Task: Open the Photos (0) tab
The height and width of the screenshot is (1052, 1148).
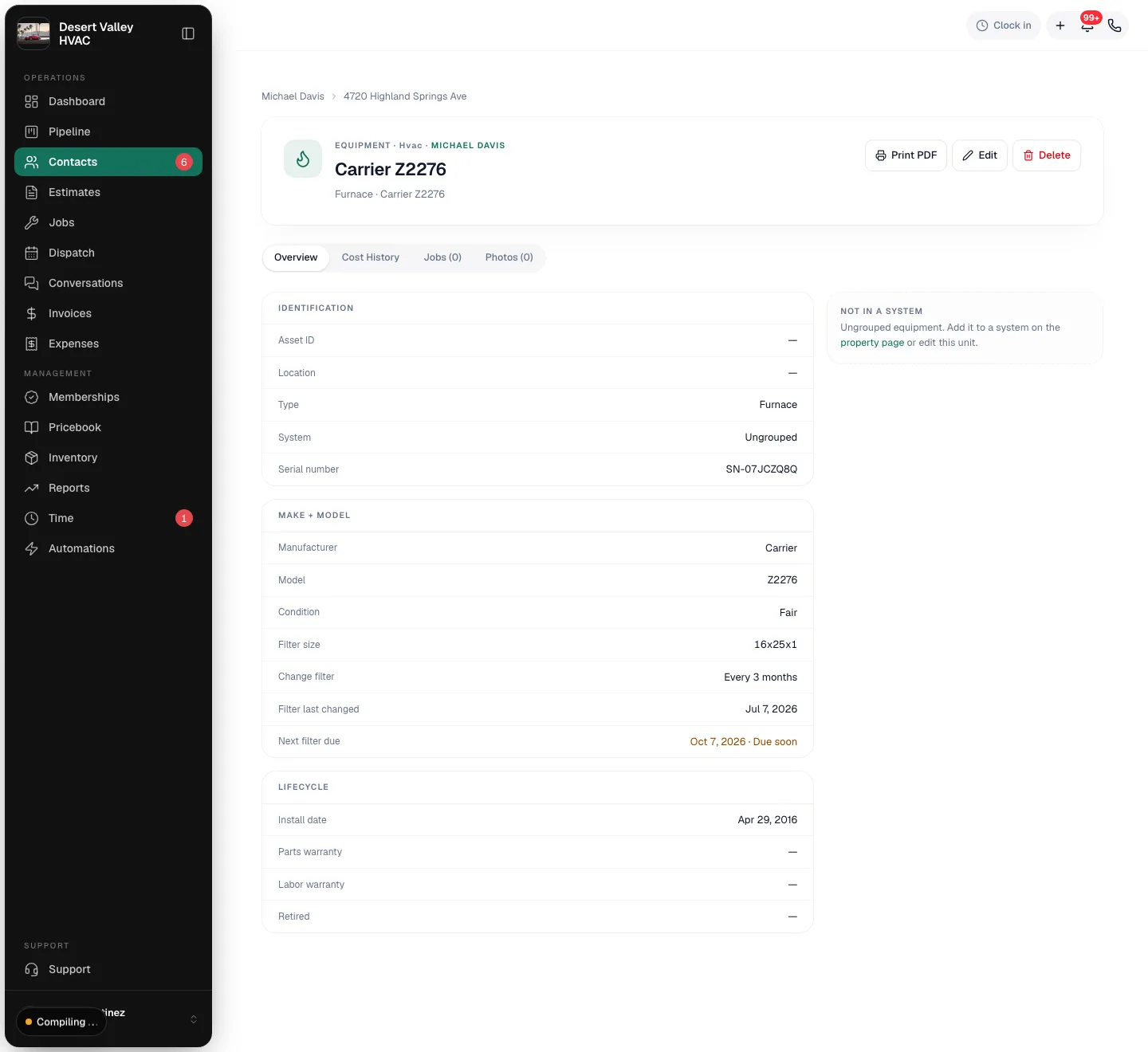Action: [x=509, y=257]
